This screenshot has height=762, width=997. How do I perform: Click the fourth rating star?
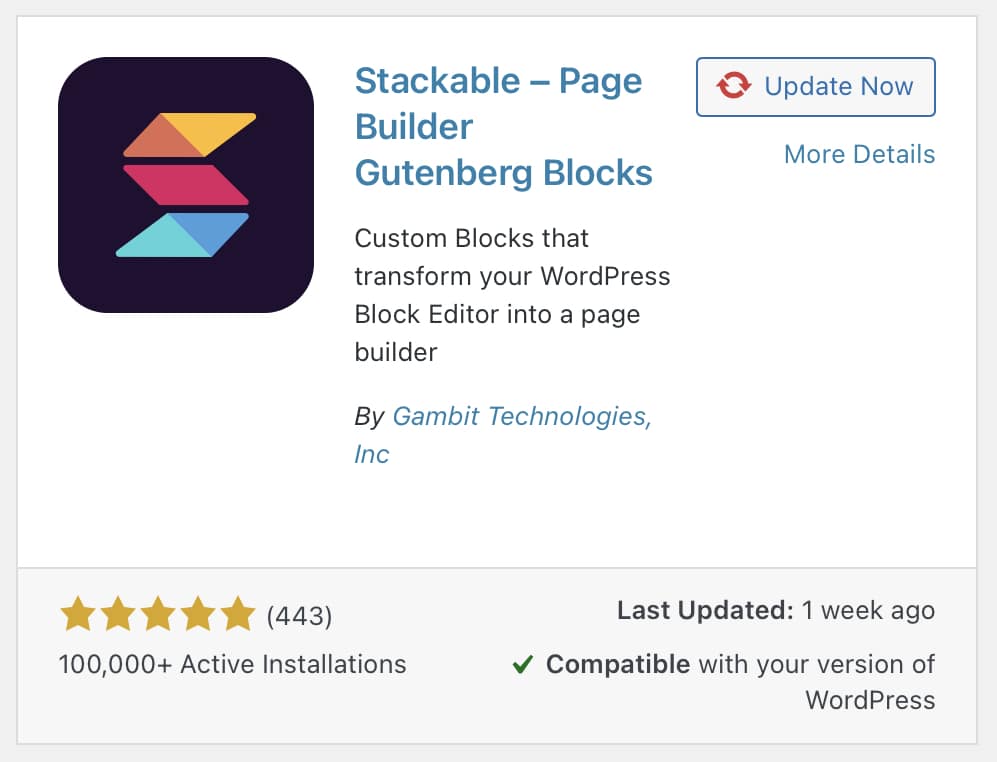coord(198,615)
